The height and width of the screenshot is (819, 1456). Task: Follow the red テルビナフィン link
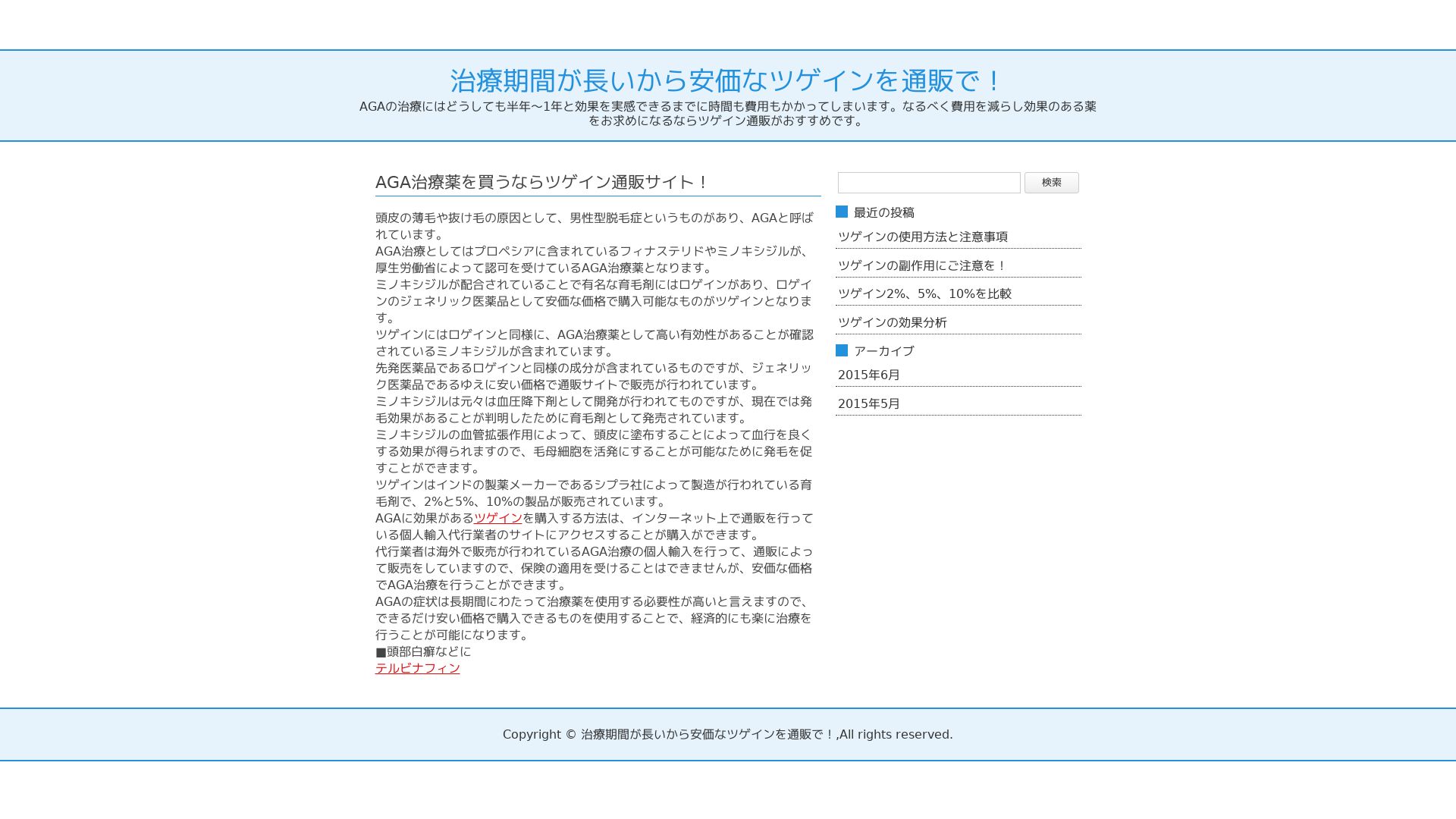click(417, 668)
